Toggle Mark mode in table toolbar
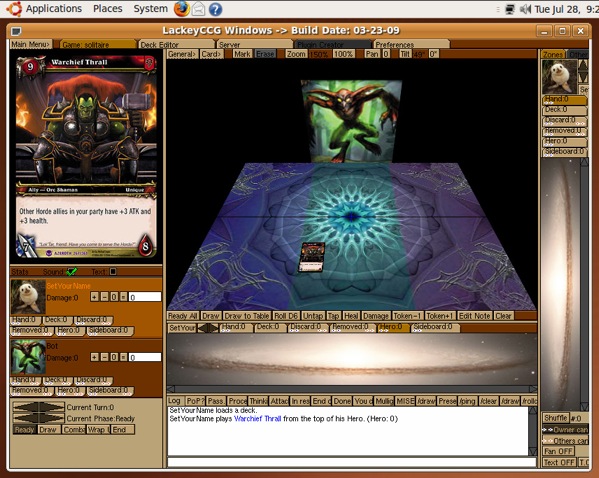The height and width of the screenshot is (478, 599). 243,54
